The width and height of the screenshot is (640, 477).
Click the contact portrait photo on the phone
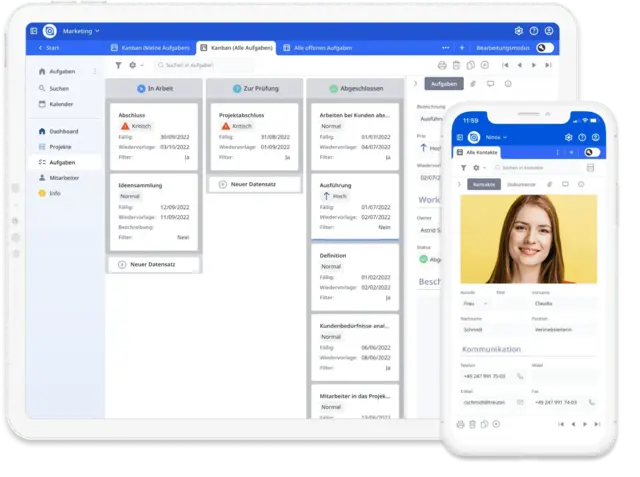[528, 238]
